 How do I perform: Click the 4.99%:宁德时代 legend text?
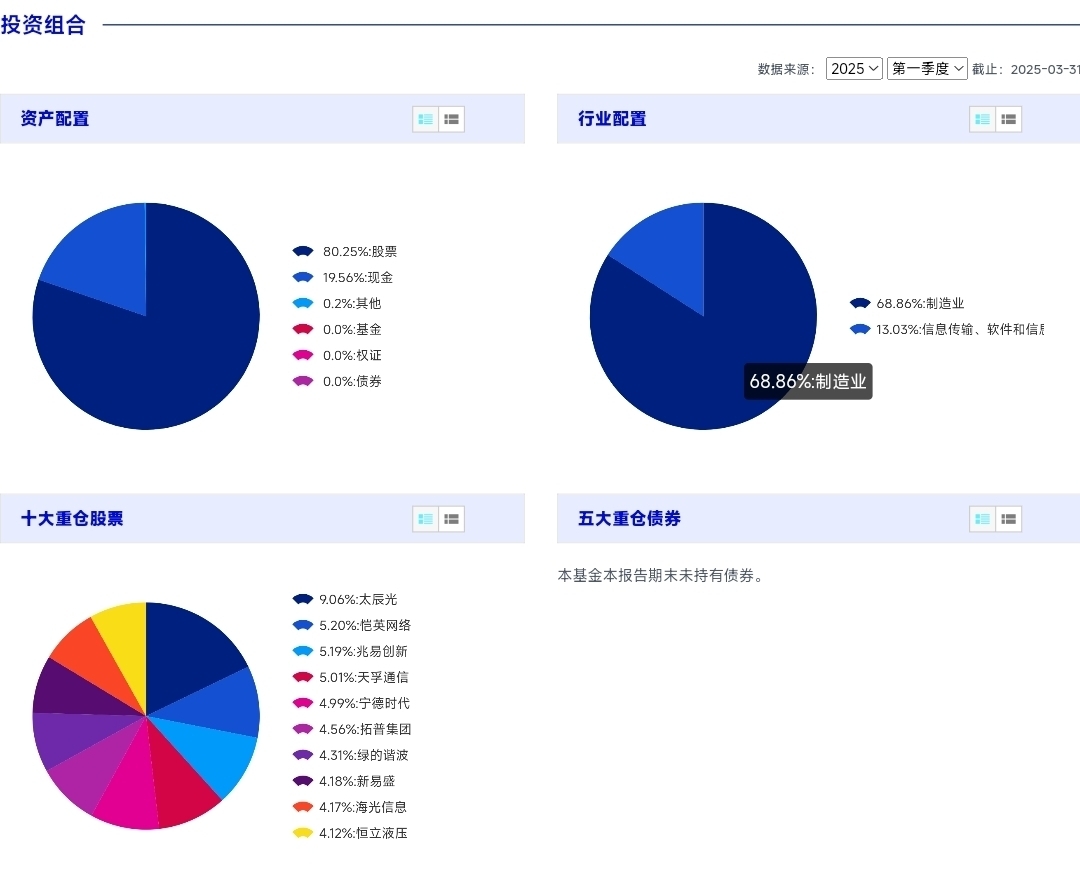[x=364, y=703]
